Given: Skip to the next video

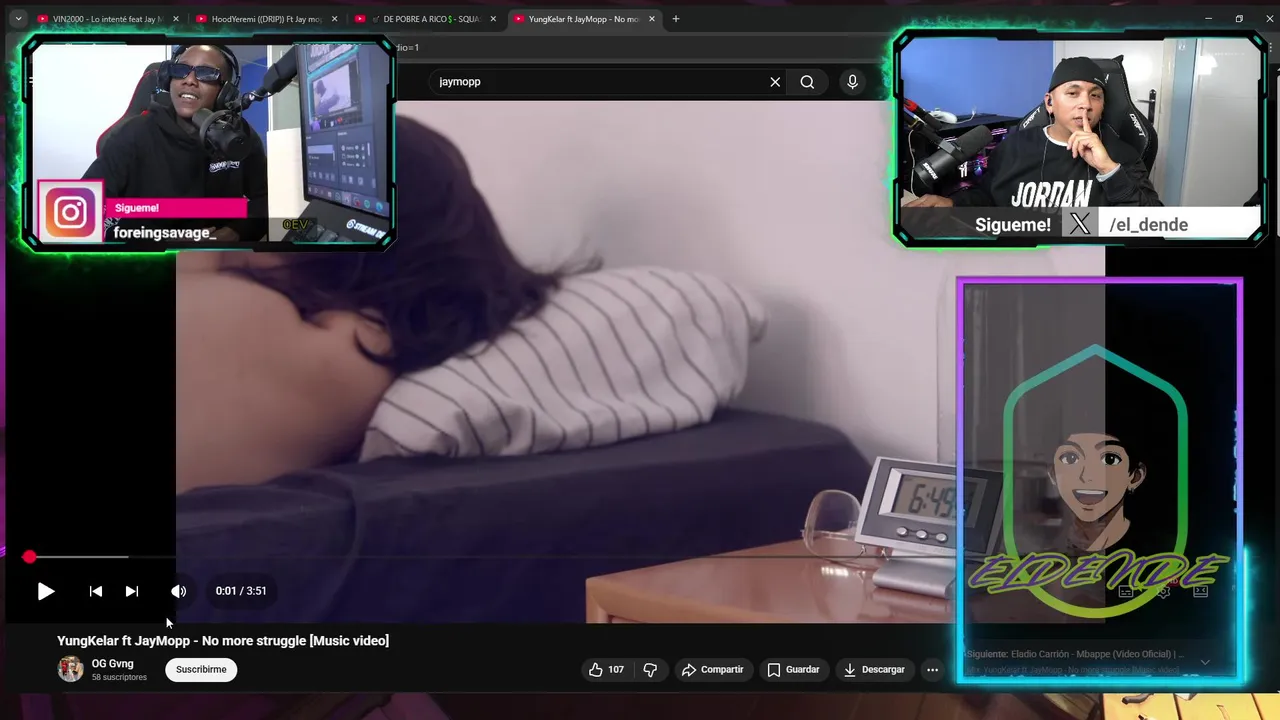Looking at the screenshot, I should (x=132, y=591).
